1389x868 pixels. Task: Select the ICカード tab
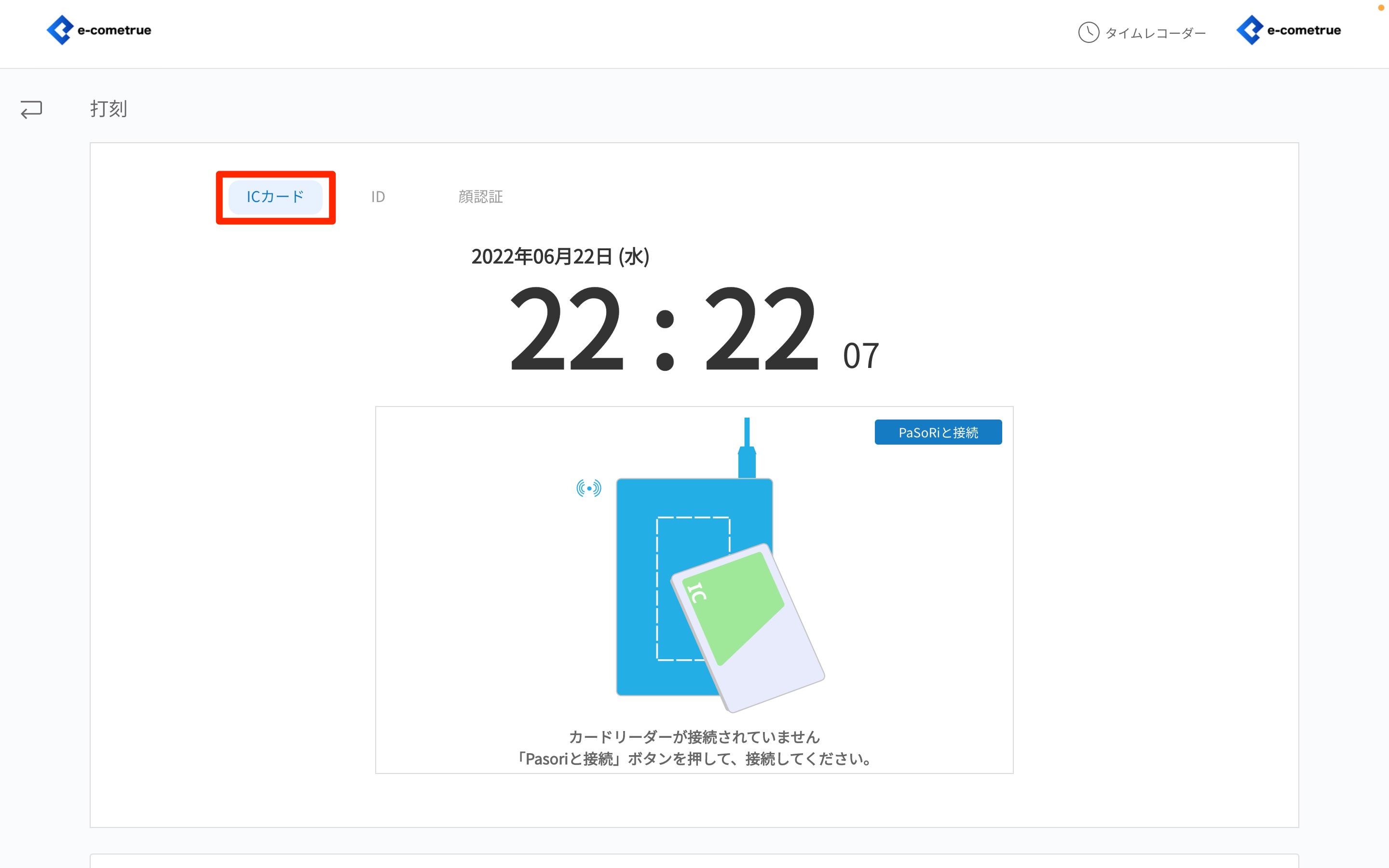(x=275, y=197)
